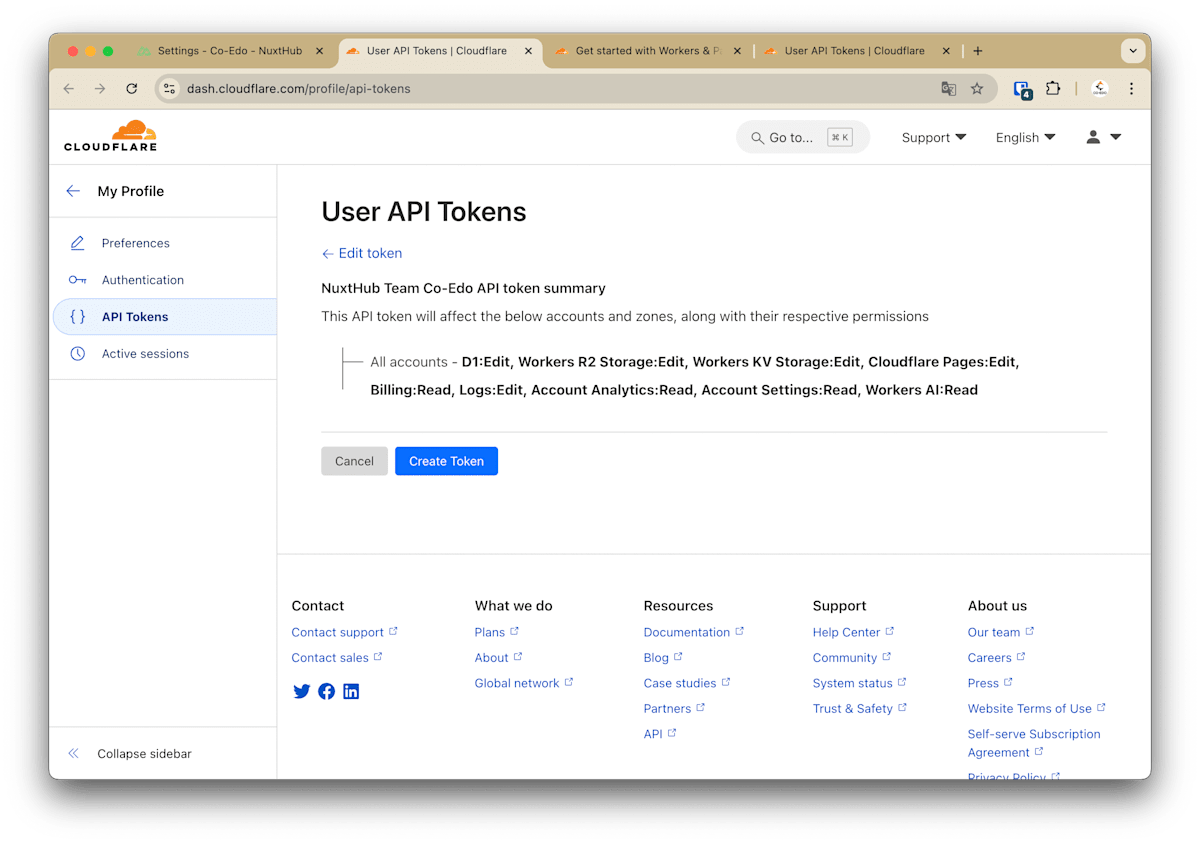1200x844 pixels.
Task: Click the Go to... search box
Action: (x=803, y=137)
